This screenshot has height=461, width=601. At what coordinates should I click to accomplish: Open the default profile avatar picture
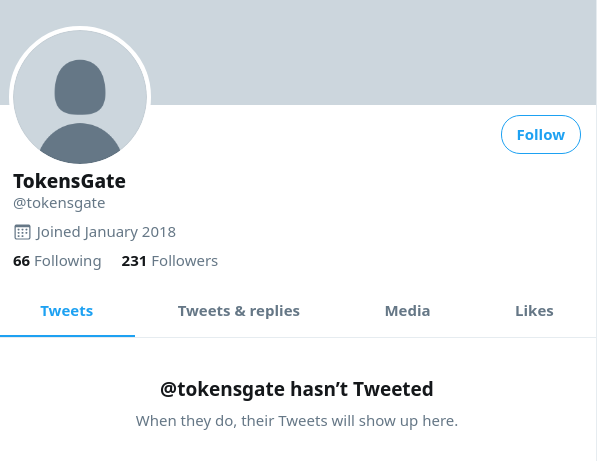[80, 97]
